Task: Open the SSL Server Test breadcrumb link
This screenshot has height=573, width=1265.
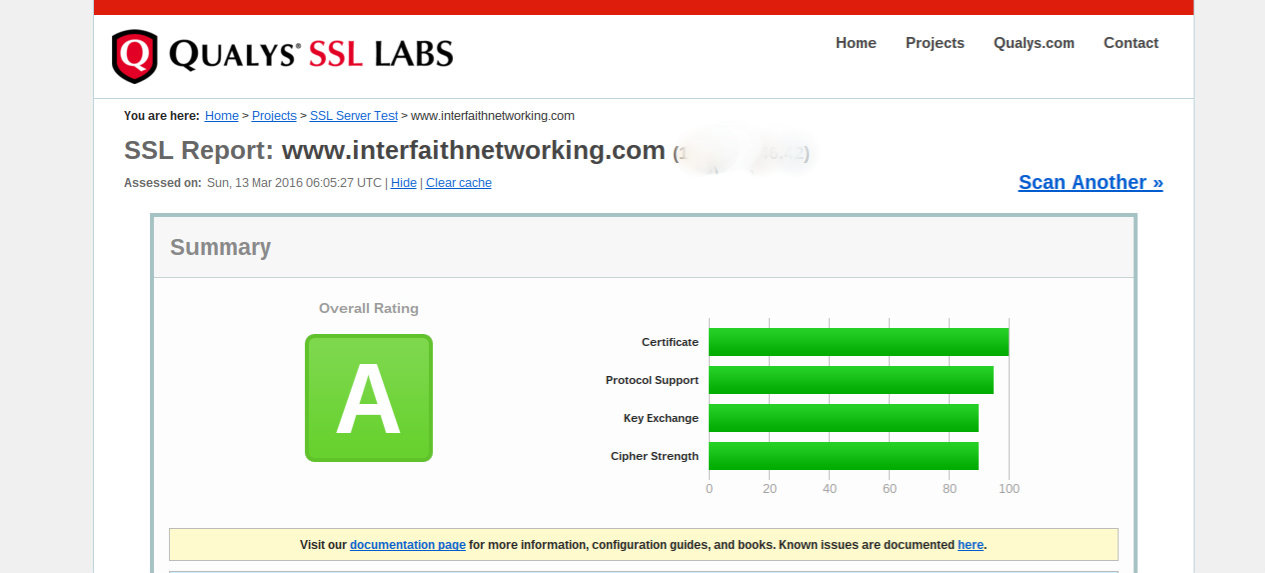Action: point(354,116)
